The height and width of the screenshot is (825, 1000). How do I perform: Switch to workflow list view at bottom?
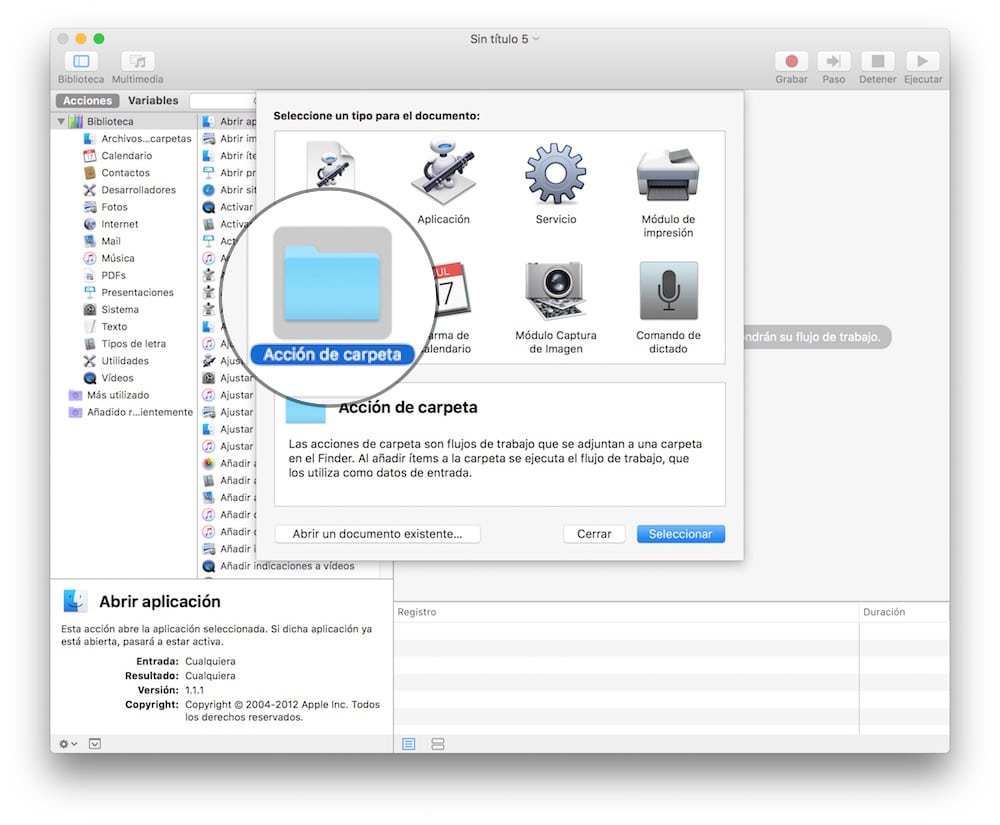(x=409, y=744)
